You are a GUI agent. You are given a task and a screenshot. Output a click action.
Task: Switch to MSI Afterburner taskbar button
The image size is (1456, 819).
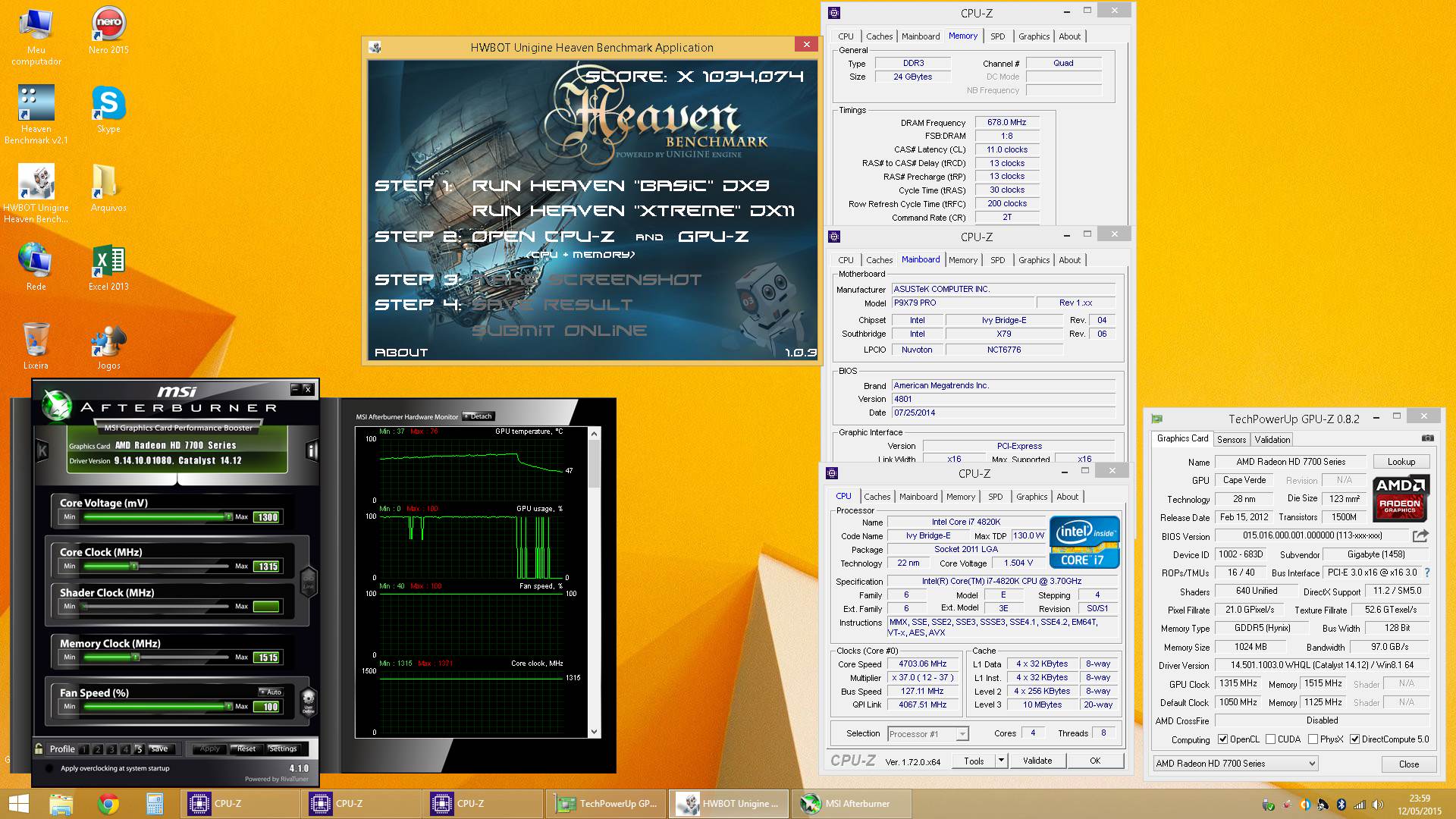[x=851, y=804]
